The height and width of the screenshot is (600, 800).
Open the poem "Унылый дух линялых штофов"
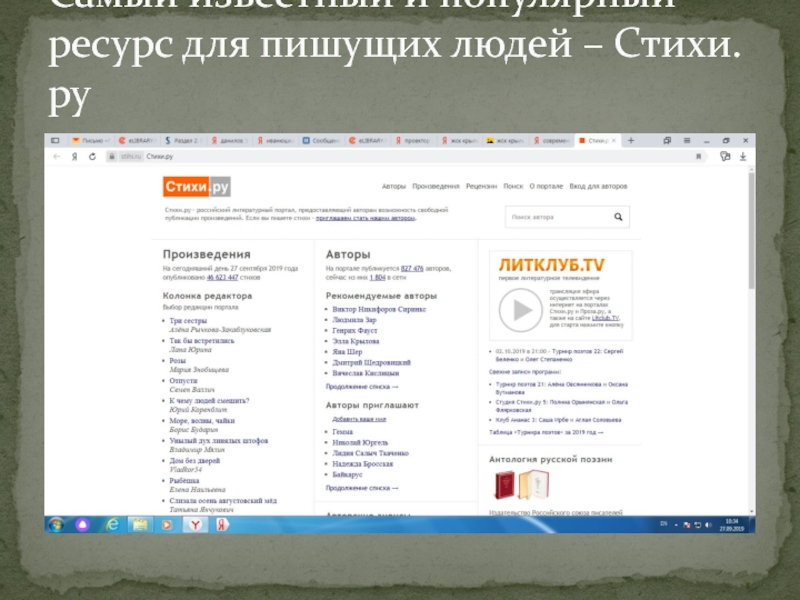(x=218, y=441)
